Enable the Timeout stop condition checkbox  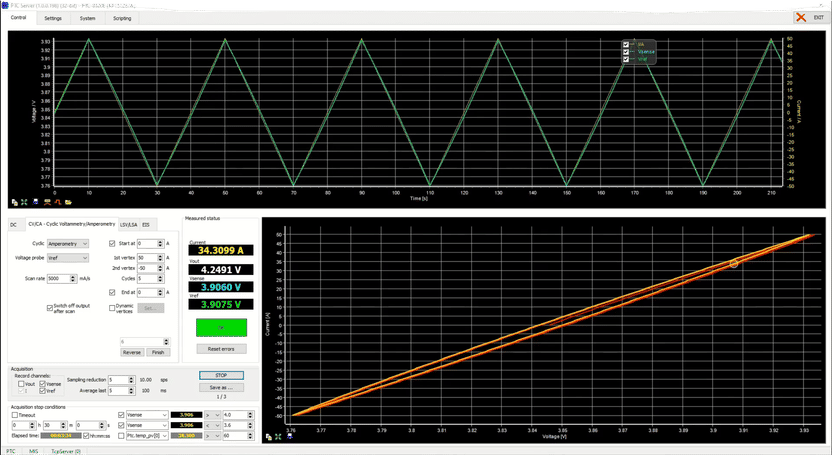point(14,414)
